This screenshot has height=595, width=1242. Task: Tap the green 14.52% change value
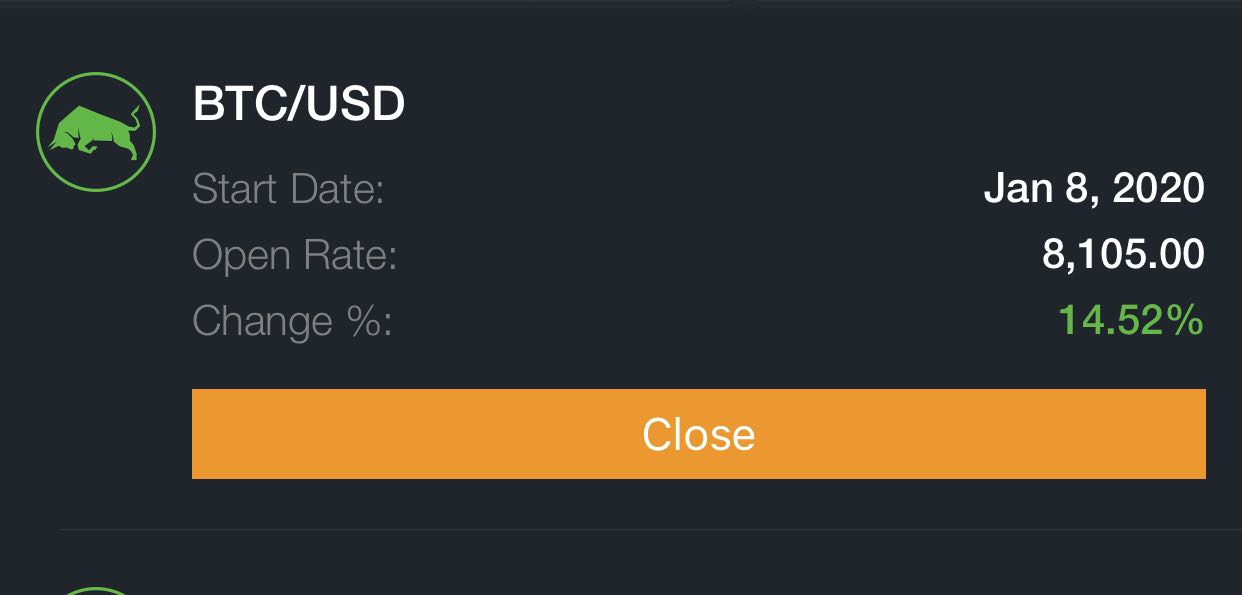click(1130, 321)
